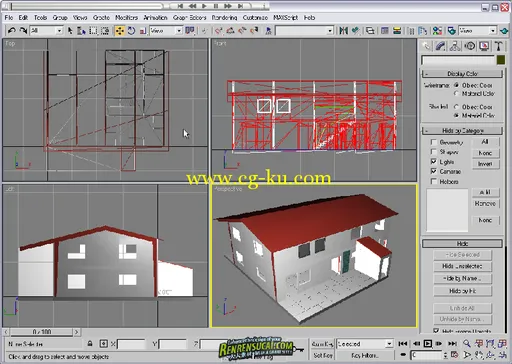Click the object color swatch
Image resolution: width=512 pixels, height=364 pixels.
coord(501,60)
